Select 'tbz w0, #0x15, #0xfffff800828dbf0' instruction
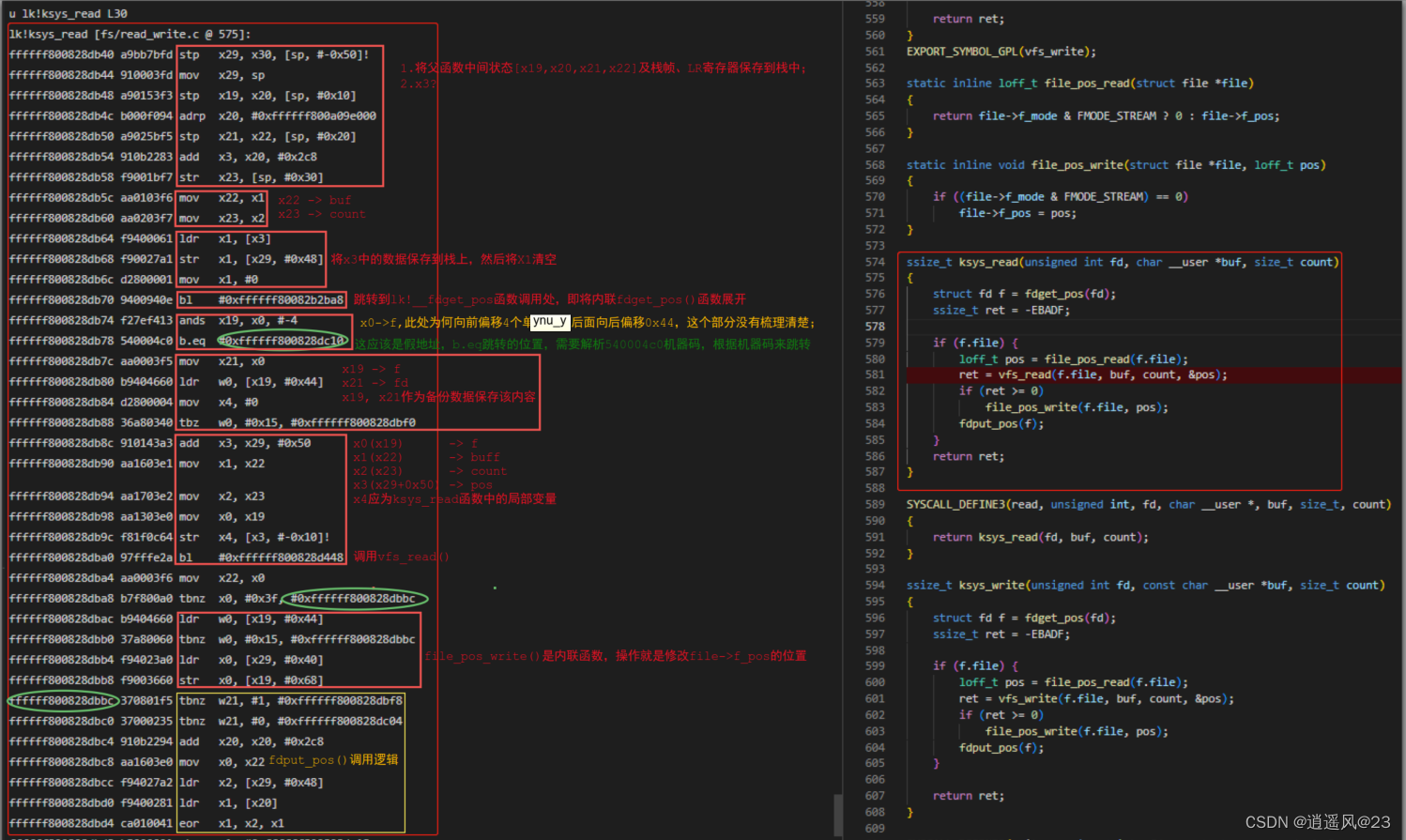 [x=298, y=422]
